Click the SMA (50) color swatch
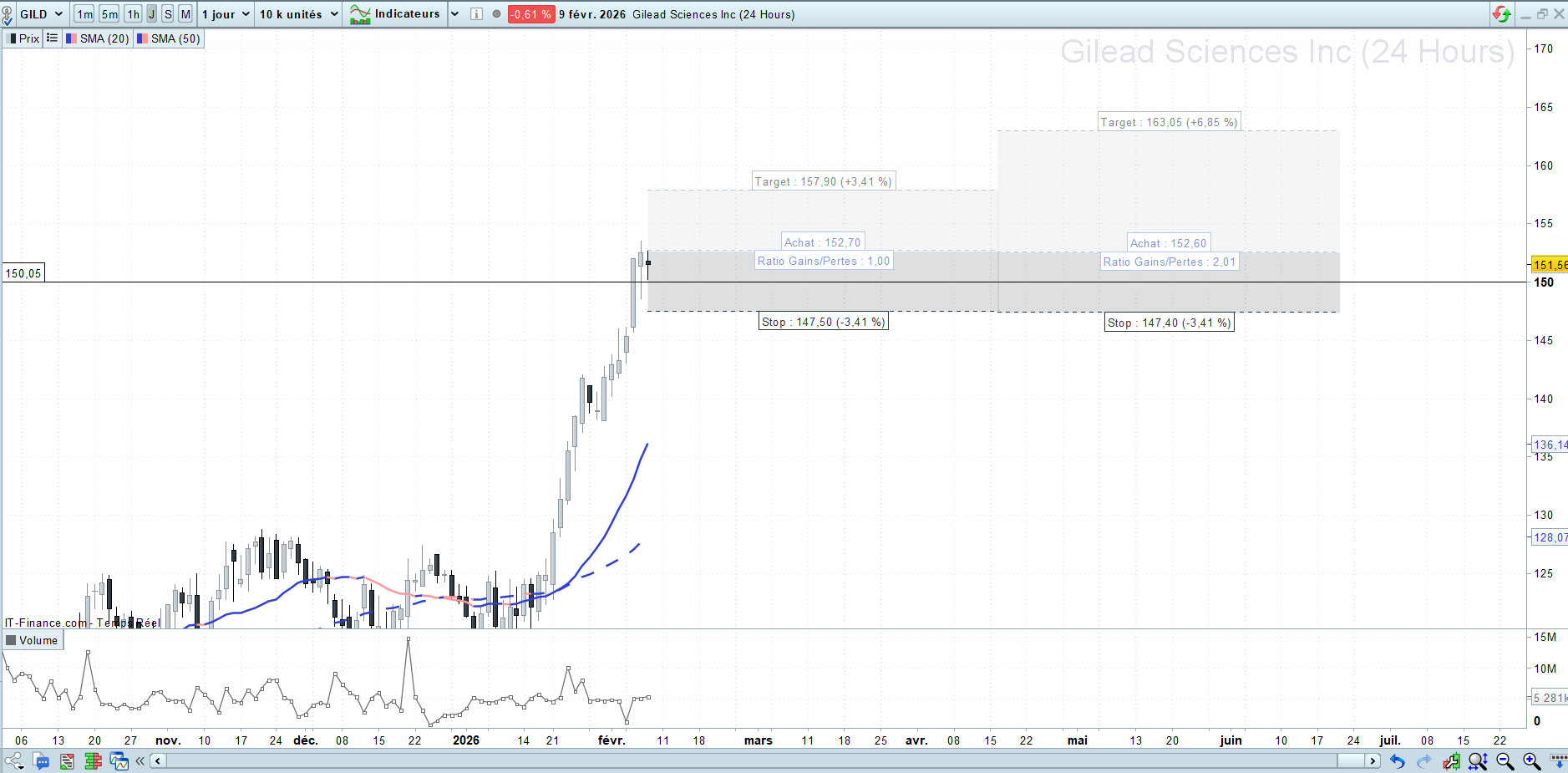 [x=142, y=38]
